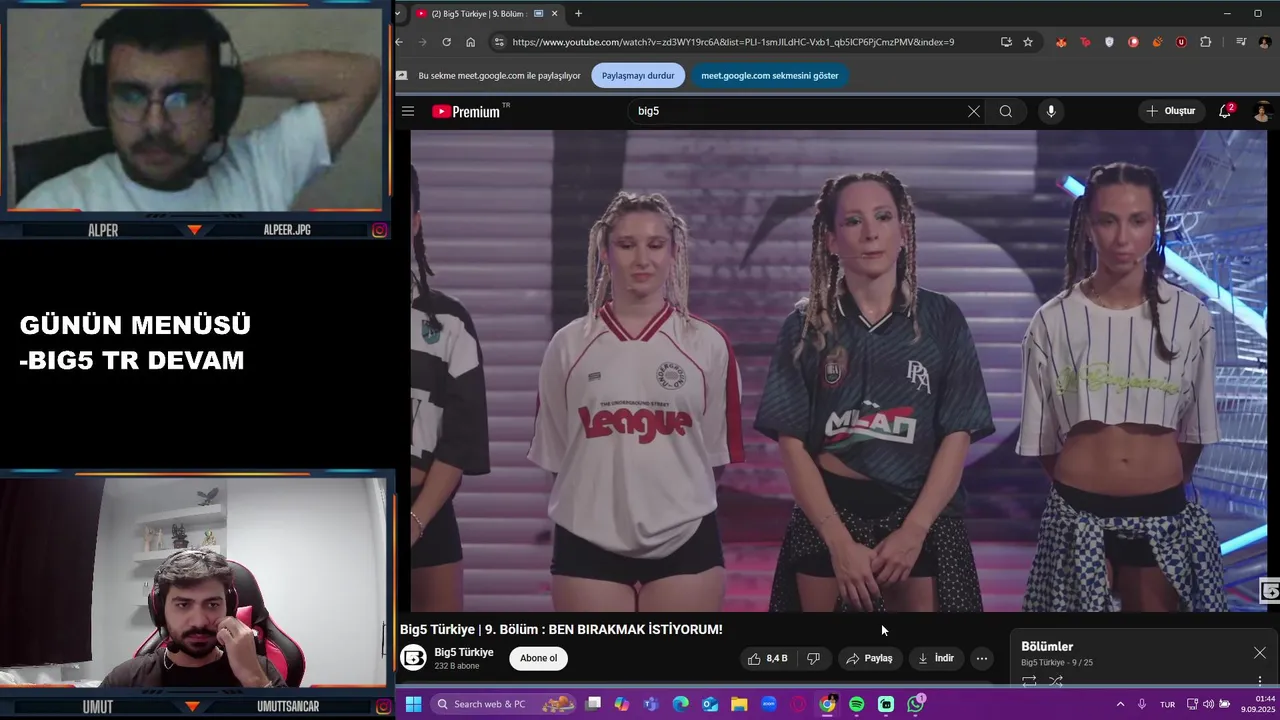Subscribe with the Abone ol button
Image resolution: width=1280 pixels, height=720 pixels.
538,658
